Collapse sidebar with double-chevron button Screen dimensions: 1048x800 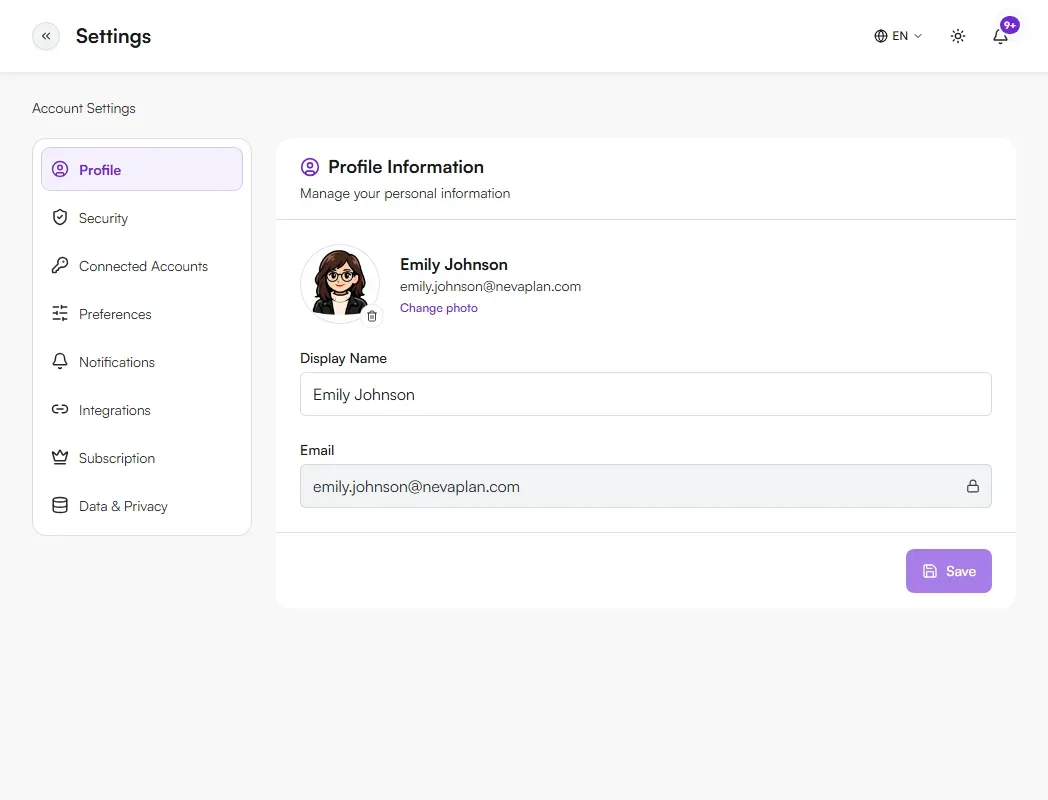[x=46, y=36]
